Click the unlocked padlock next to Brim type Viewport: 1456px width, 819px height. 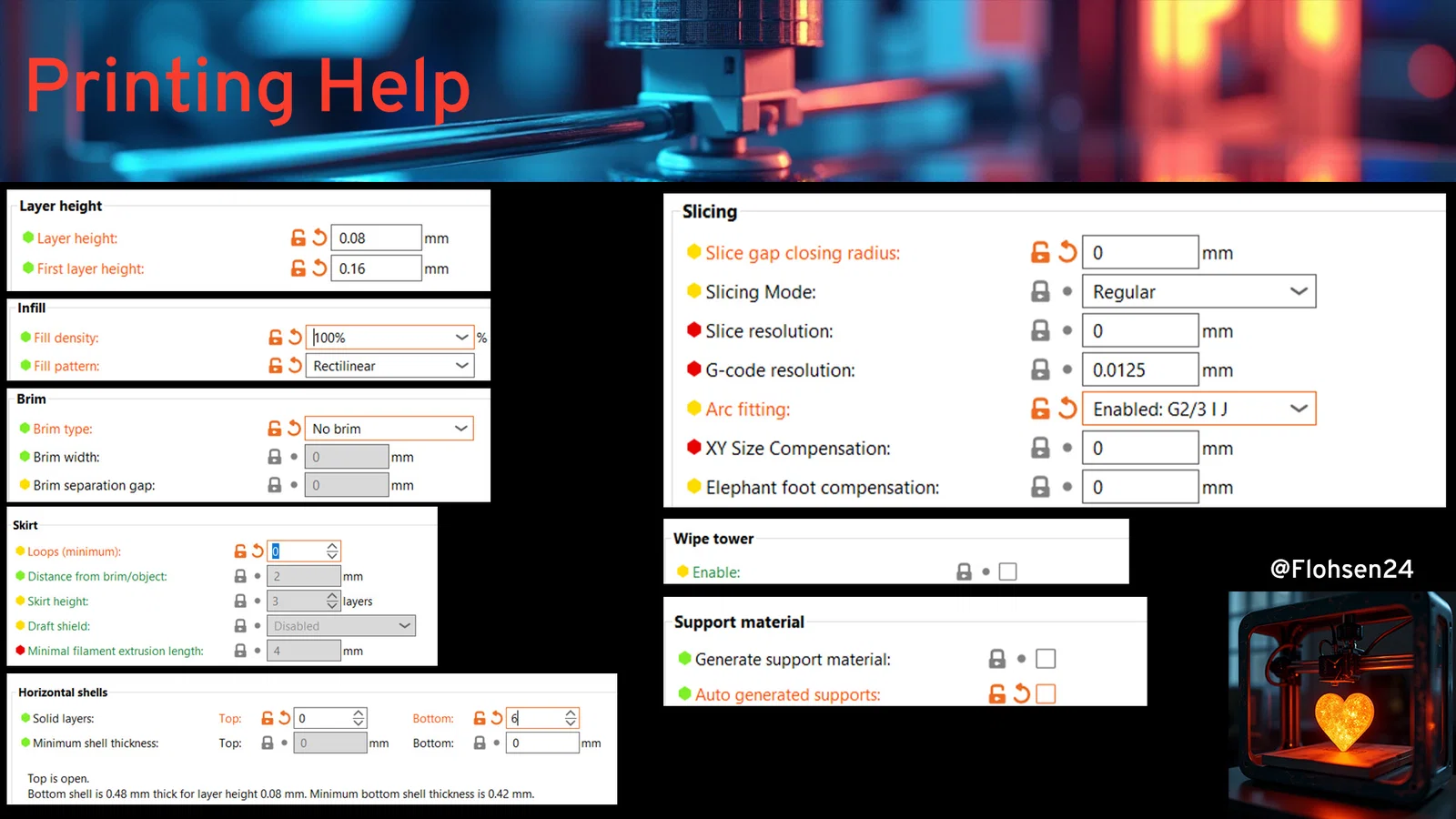click(x=275, y=428)
